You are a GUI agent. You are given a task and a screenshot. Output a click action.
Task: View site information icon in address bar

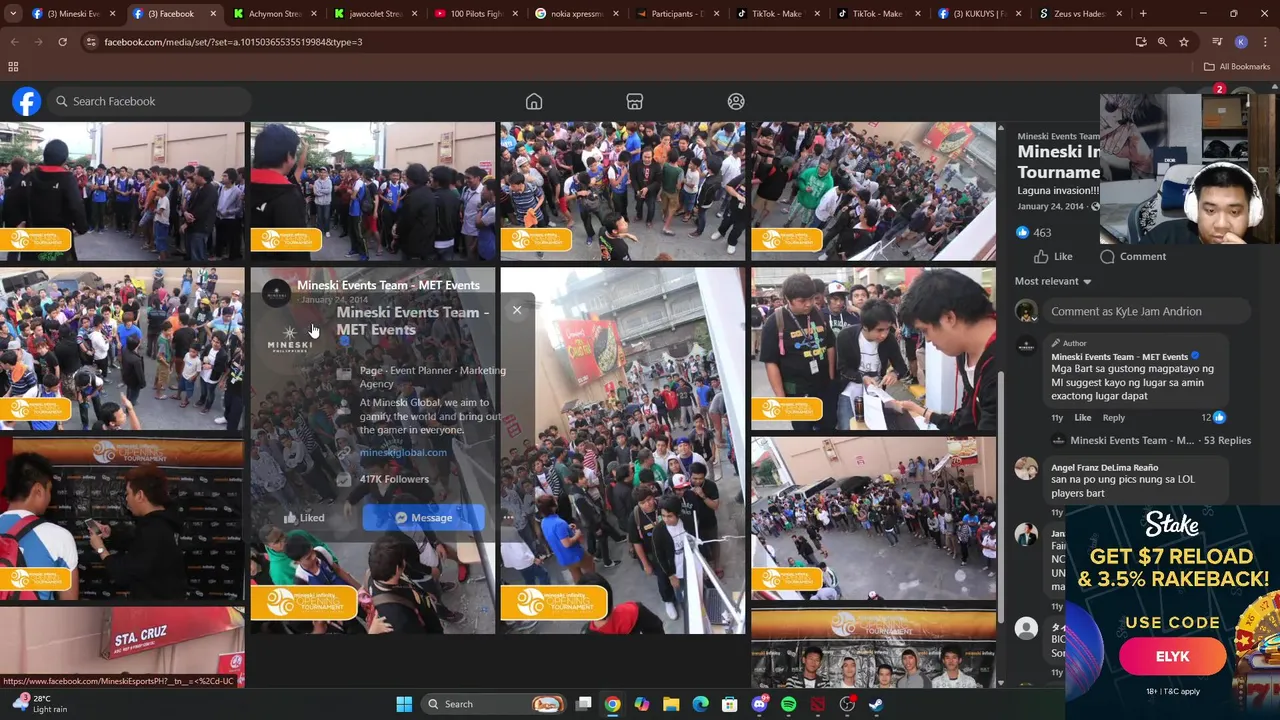(91, 42)
